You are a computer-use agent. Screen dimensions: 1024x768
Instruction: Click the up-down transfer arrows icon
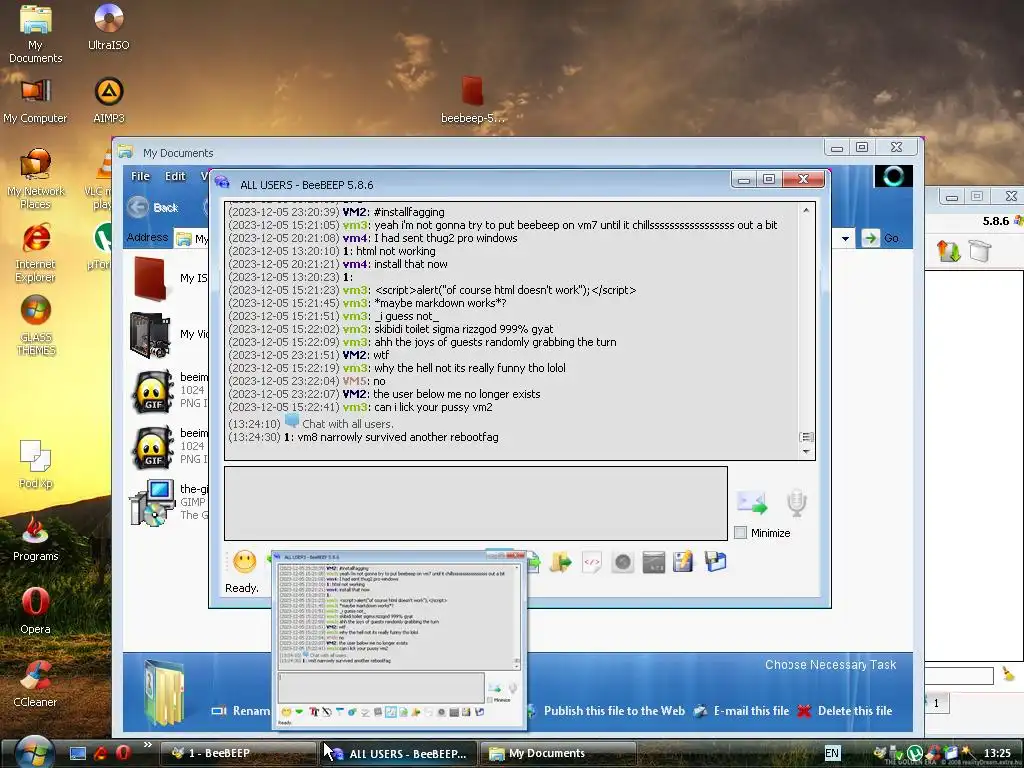tap(948, 251)
